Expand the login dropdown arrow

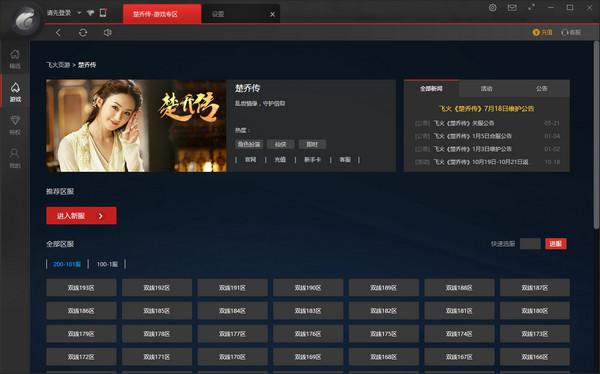pyautogui.click(x=79, y=13)
